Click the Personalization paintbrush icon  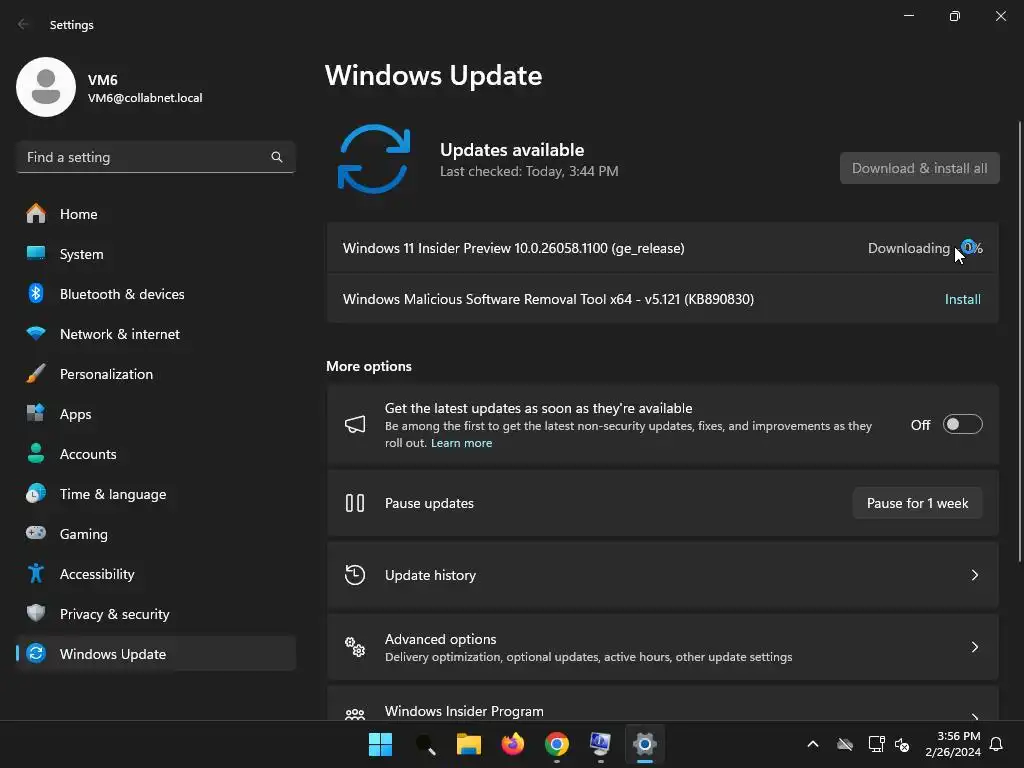pos(36,374)
